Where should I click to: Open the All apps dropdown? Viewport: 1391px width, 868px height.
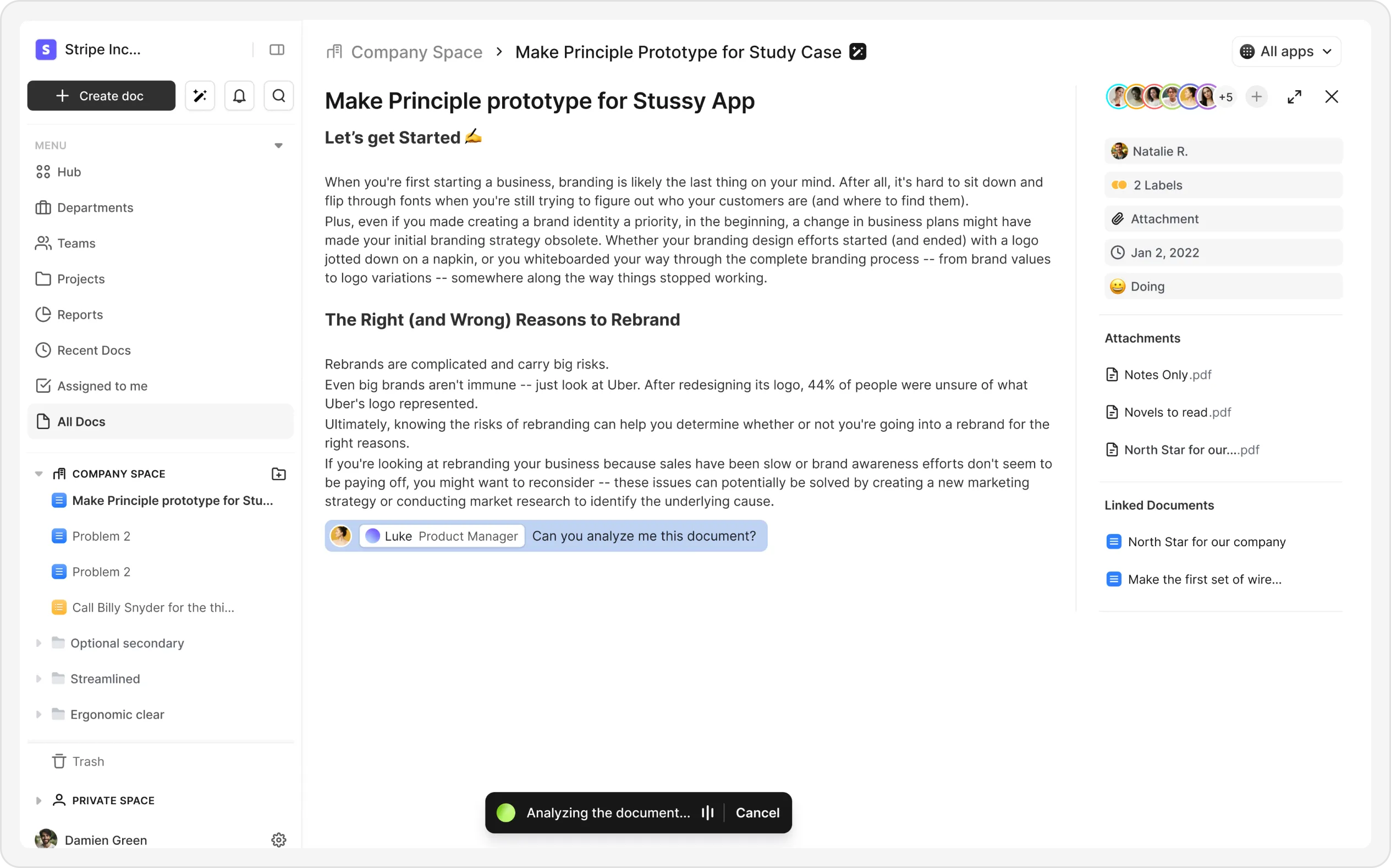click(x=1286, y=52)
